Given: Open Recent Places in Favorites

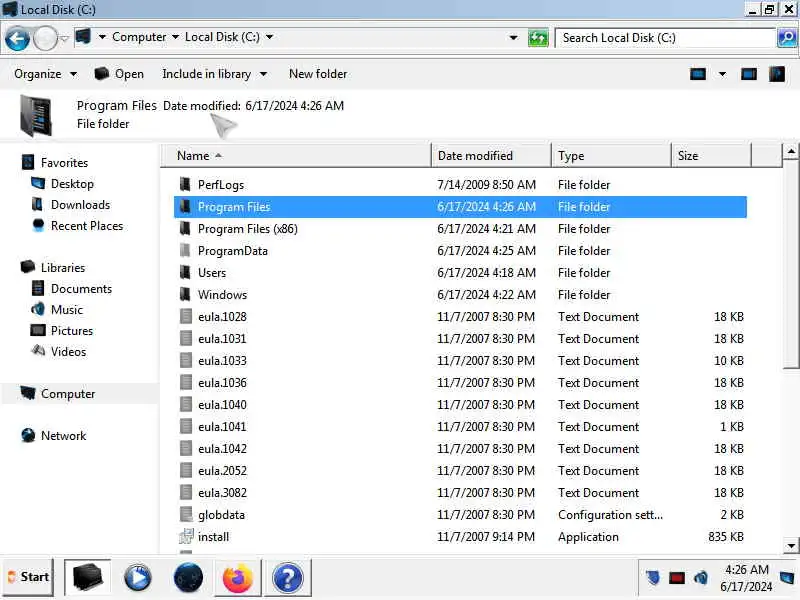Looking at the screenshot, I should [87, 226].
